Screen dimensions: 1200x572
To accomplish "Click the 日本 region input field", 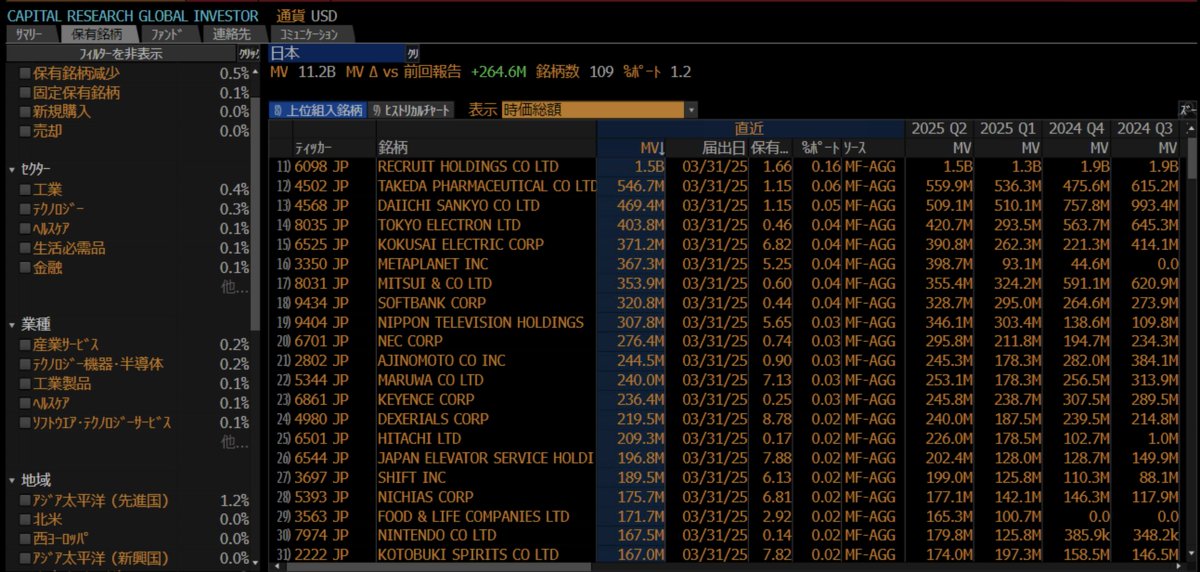I will pos(336,53).
